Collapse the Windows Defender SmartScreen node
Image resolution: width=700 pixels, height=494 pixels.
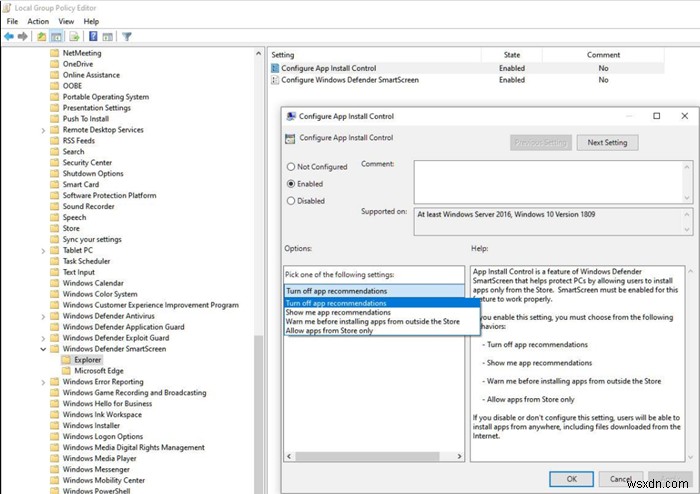43,349
